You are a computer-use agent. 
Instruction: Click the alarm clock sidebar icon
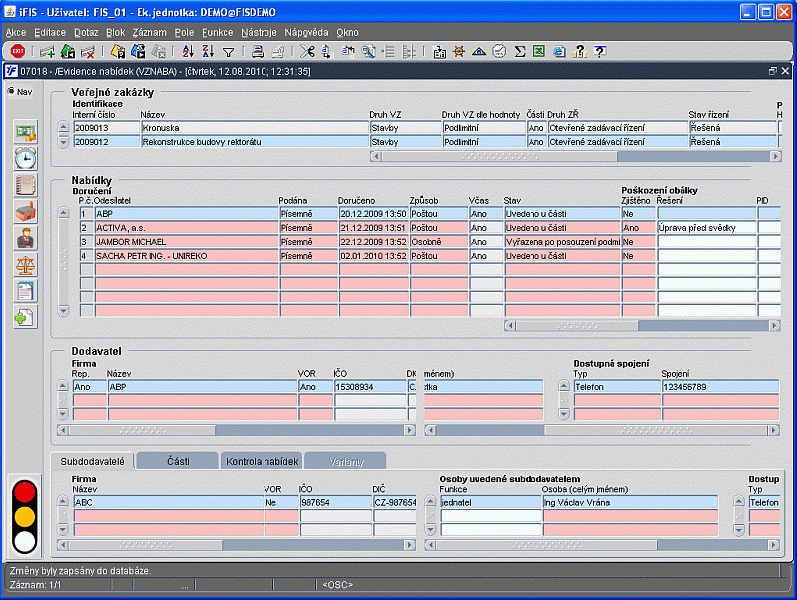[25, 158]
